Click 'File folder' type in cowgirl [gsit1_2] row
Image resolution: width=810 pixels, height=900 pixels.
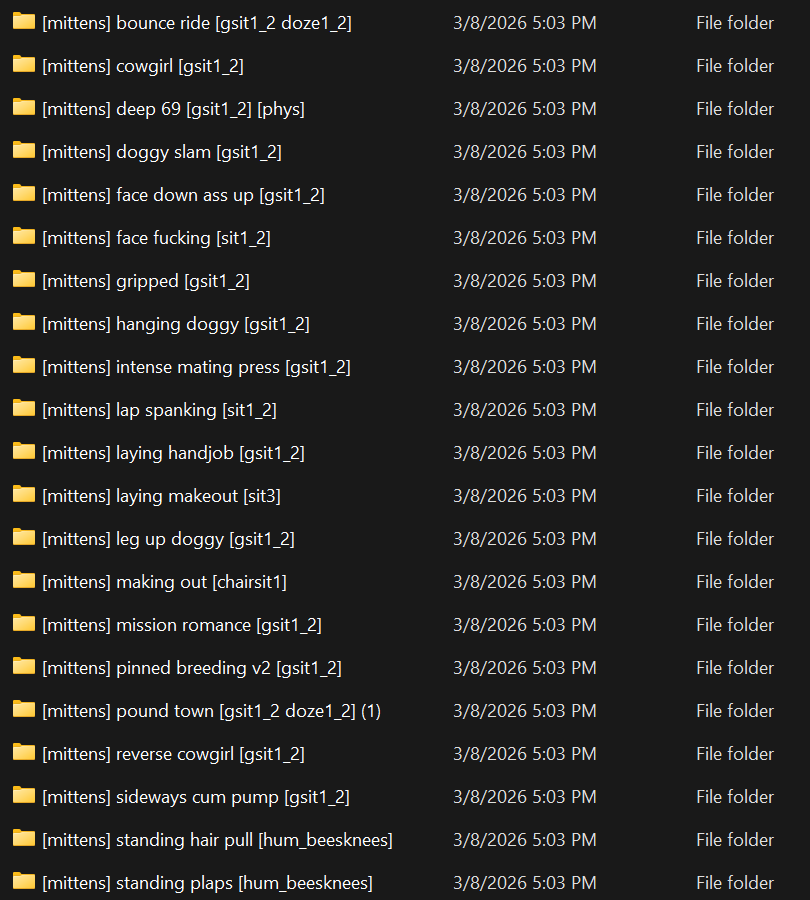(x=735, y=66)
